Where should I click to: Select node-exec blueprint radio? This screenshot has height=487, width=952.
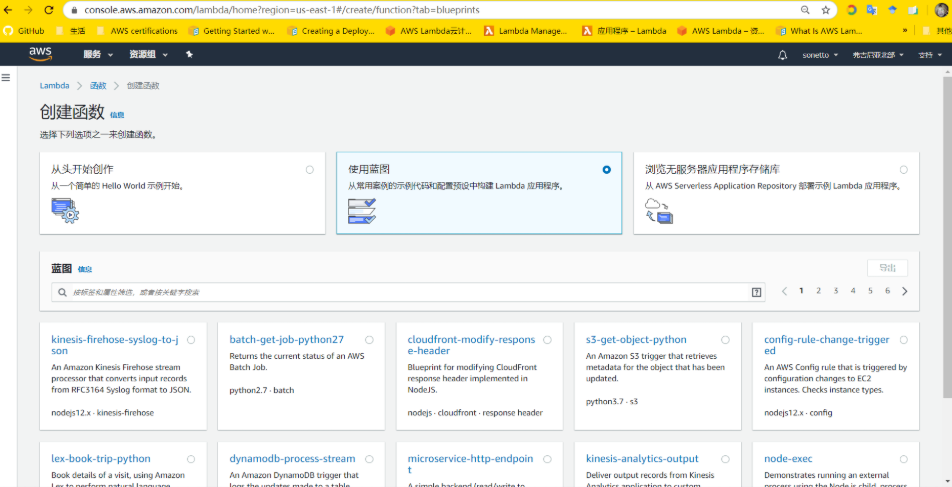tap(903, 459)
